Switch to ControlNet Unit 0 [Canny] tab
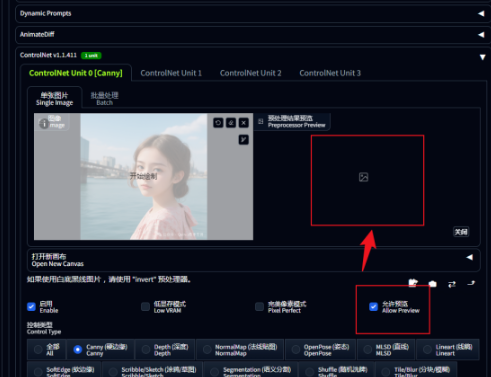Screen dimensions: 491x377 [76, 73]
